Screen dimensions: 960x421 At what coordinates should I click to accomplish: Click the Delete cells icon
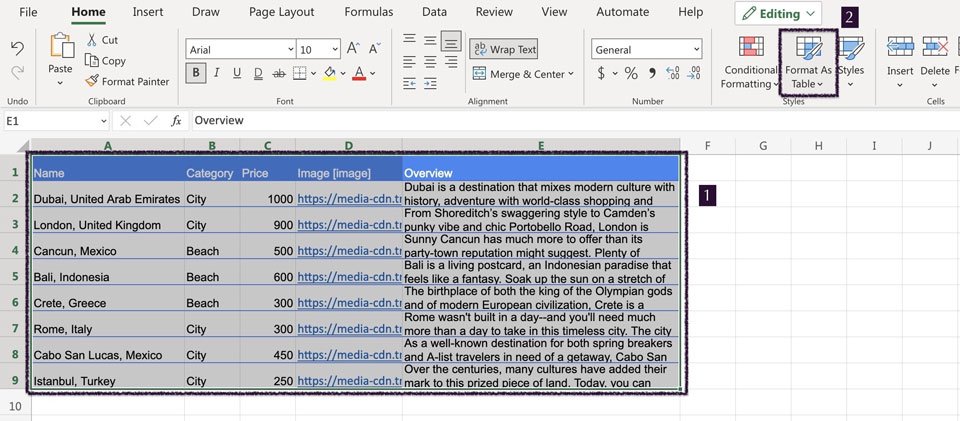(x=935, y=47)
